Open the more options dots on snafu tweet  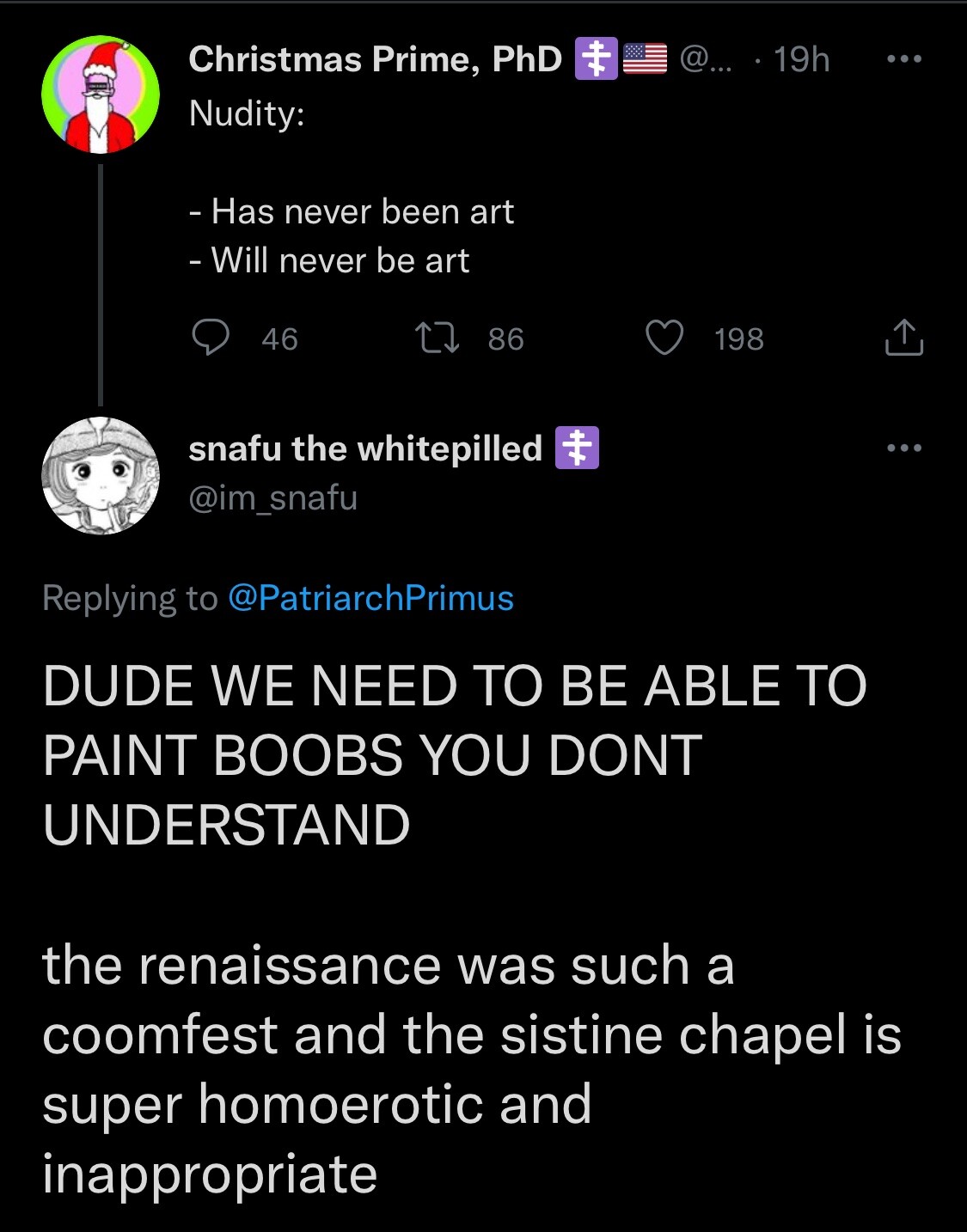(903, 448)
